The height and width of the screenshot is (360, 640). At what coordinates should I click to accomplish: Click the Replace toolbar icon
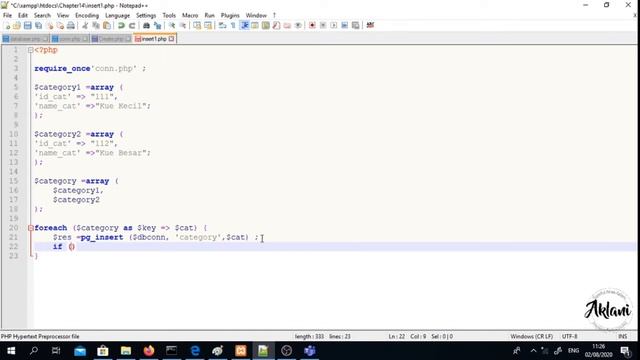coord(157,26)
